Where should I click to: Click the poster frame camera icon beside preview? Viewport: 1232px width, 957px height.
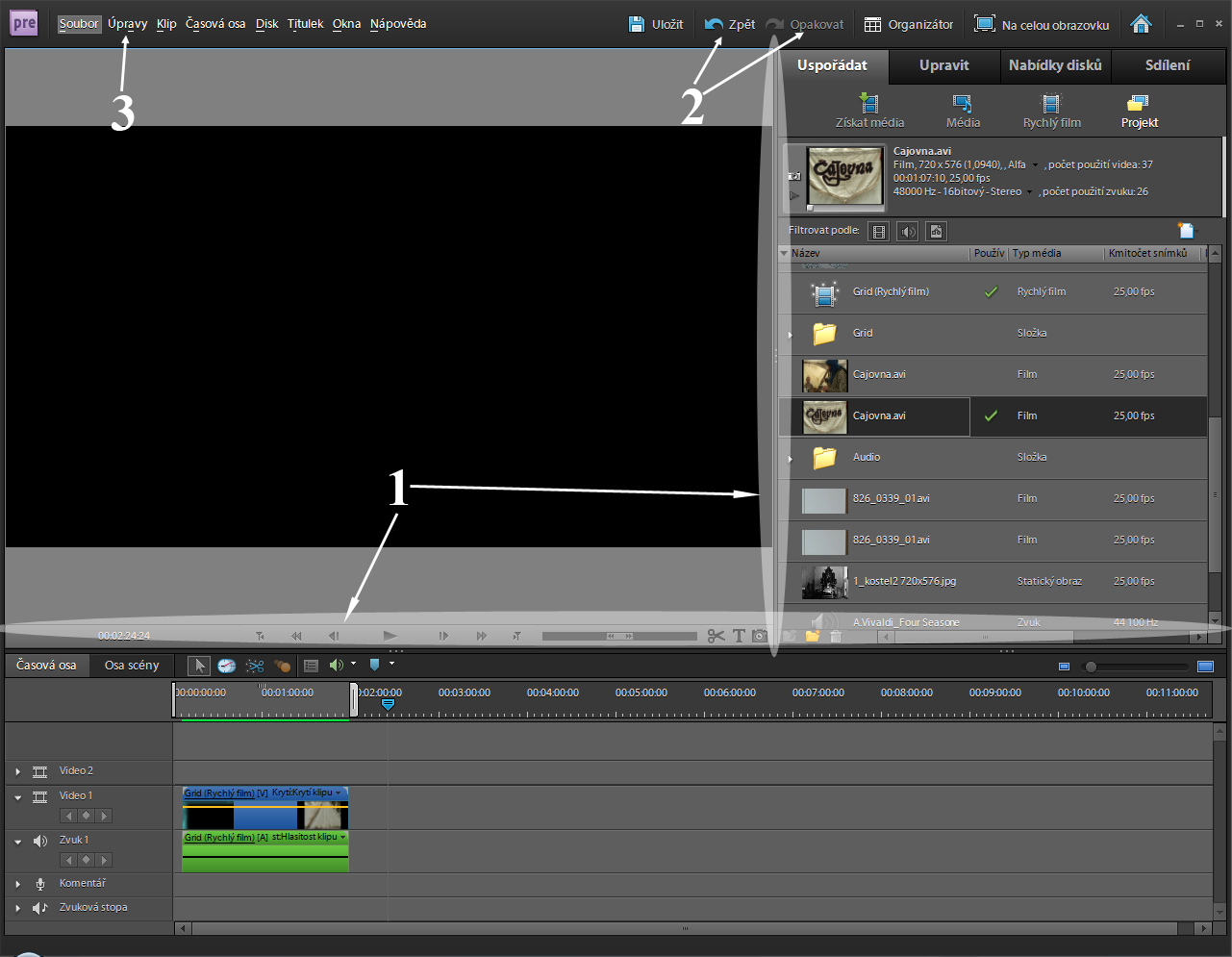793,176
